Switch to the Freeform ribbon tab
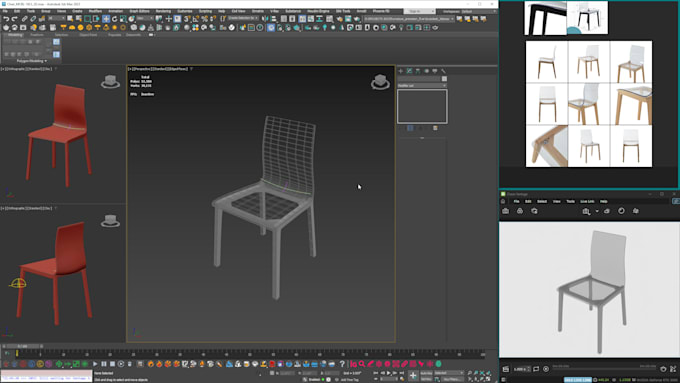 37,35
